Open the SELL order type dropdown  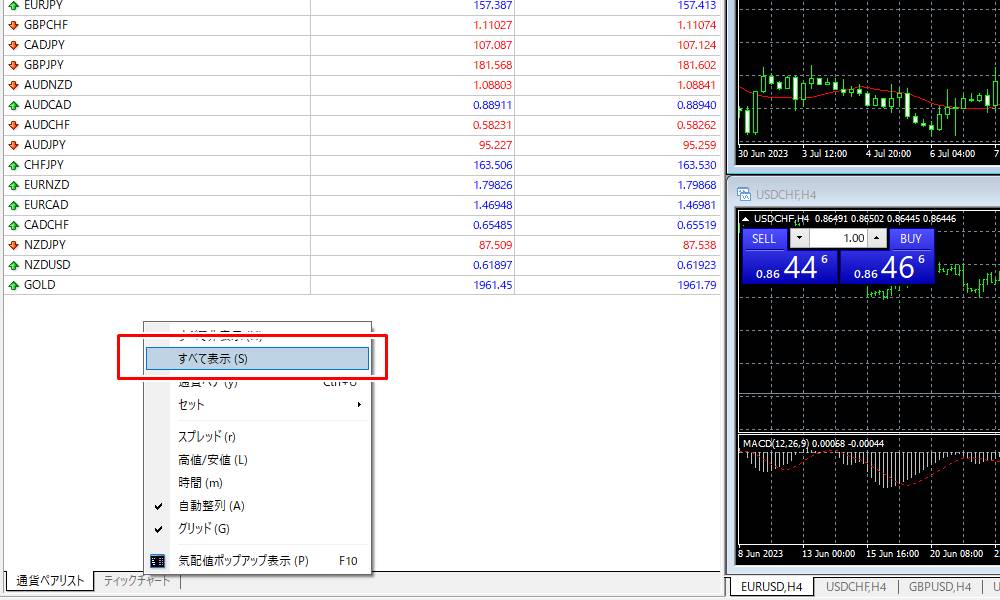[797, 239]
